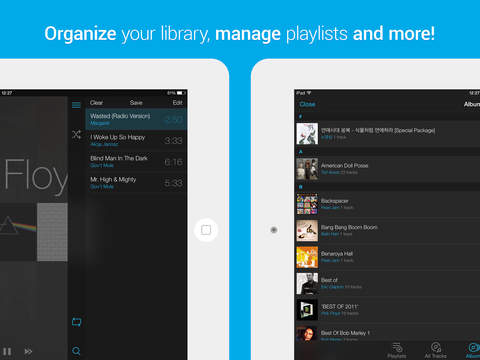This screenshot has height=360, width=480.
Task: Tap Edit in the queue header
Action: [177, 103]
